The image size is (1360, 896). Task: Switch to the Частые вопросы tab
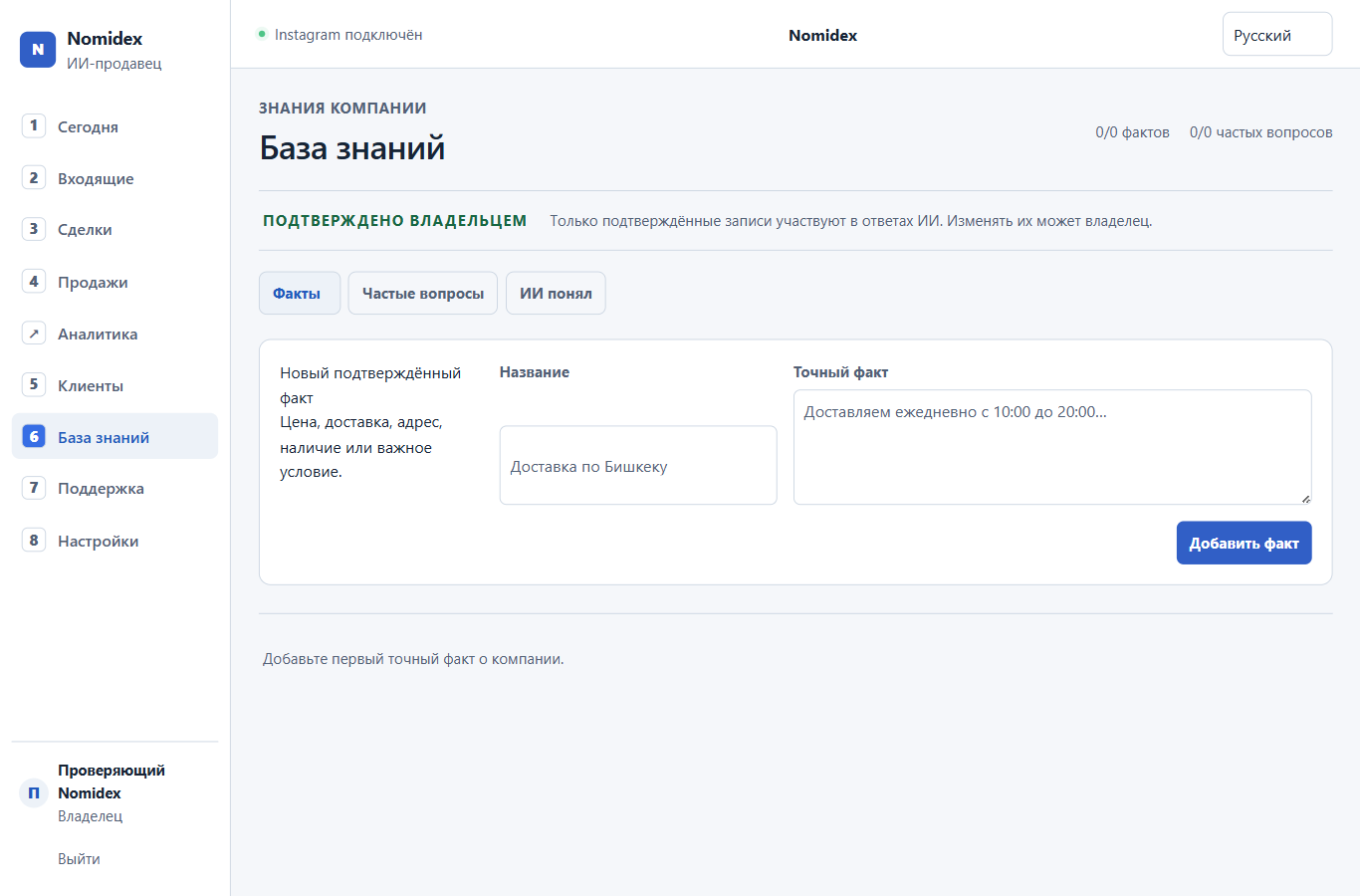tap(423, 293)
